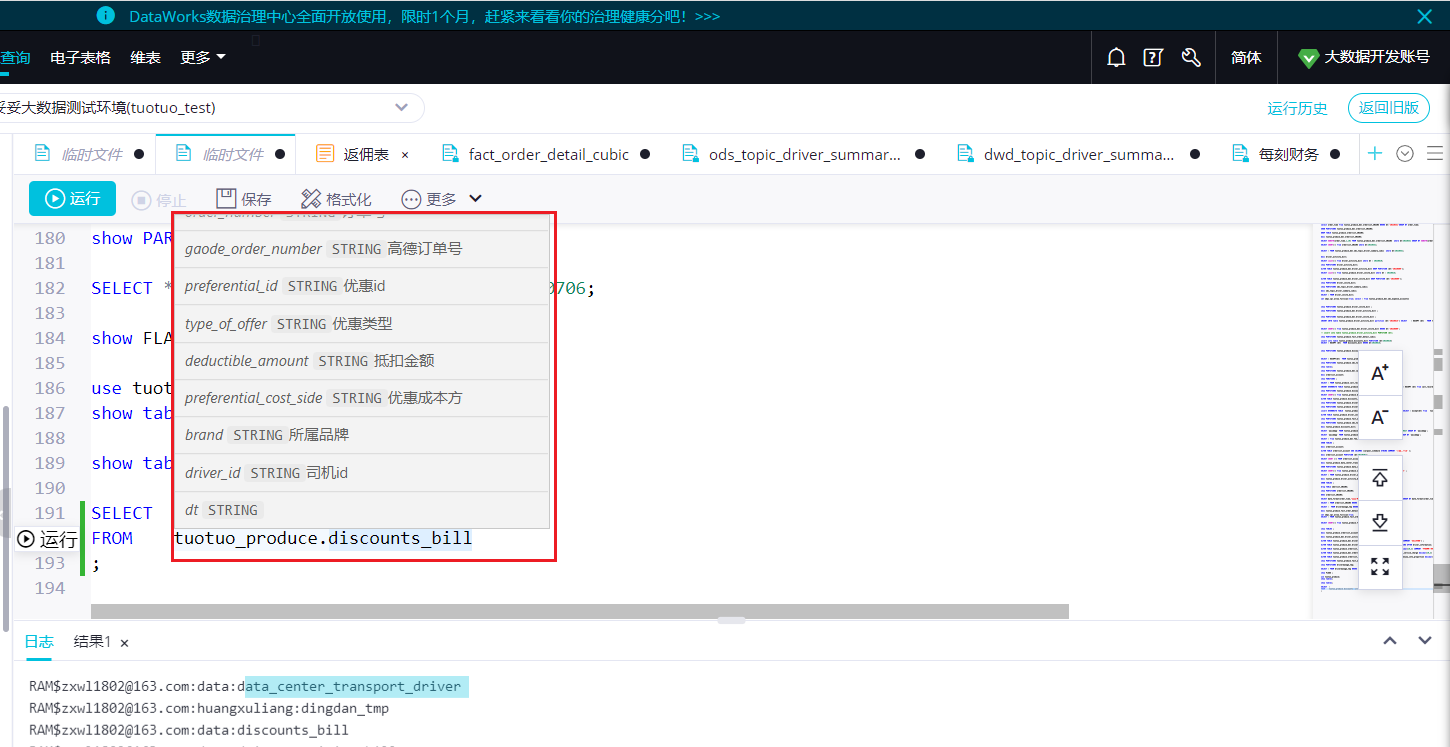Decrease font size with A- icon
Viewport: 1450px width, 747px height.
click(1380, 417)
